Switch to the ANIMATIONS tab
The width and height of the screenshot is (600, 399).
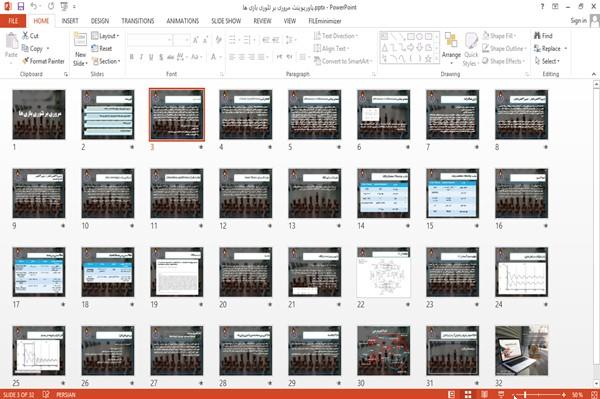click(183, 21)
